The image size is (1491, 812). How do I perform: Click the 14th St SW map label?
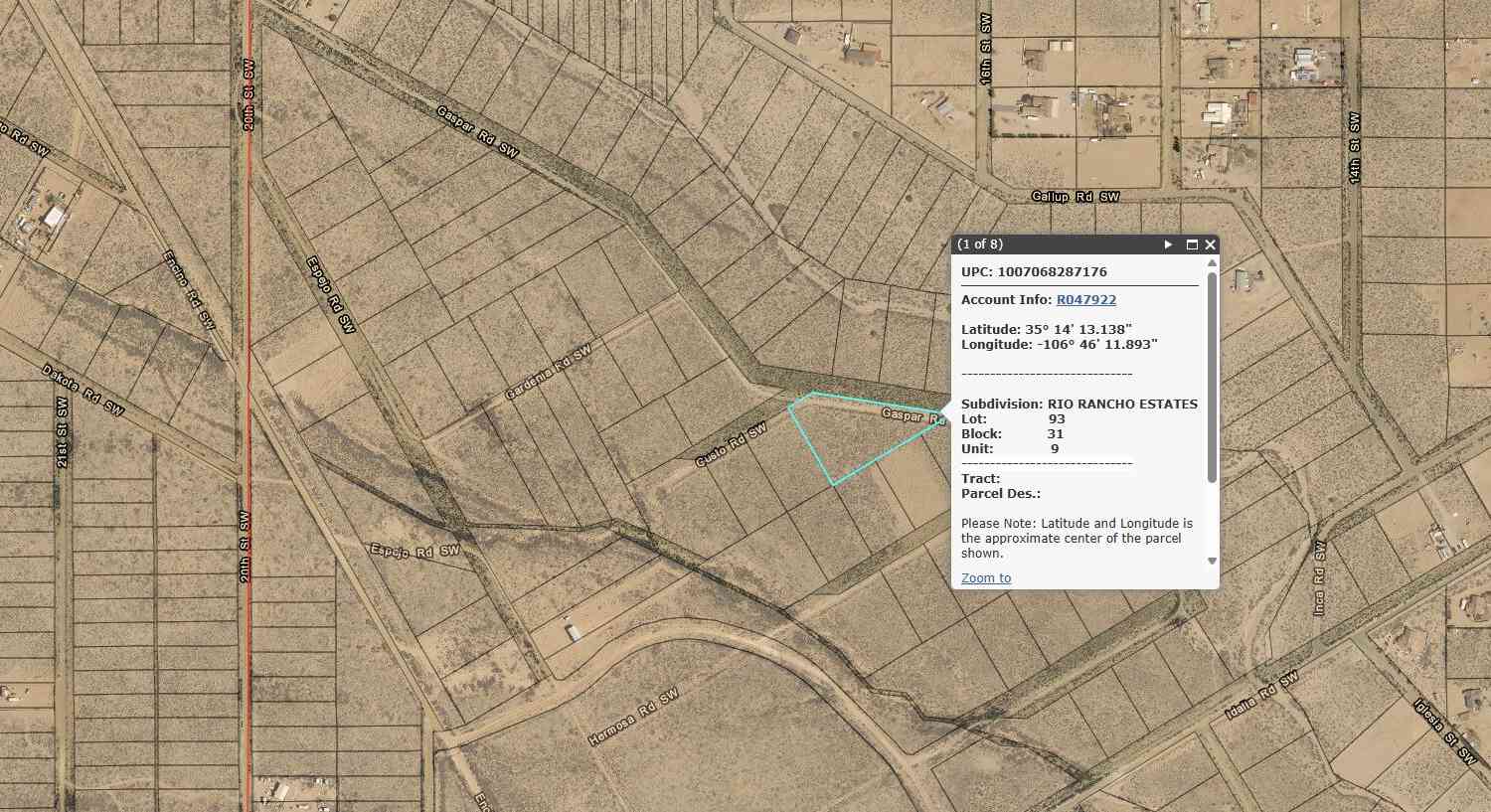point(1354,147)
